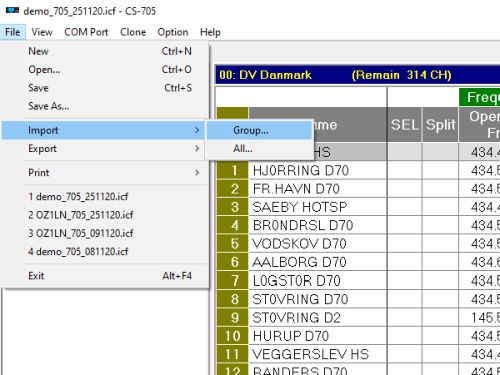Choose All... in the Import submenu
The width and height of the screenshot is (500, 375).
pos(259,149)
